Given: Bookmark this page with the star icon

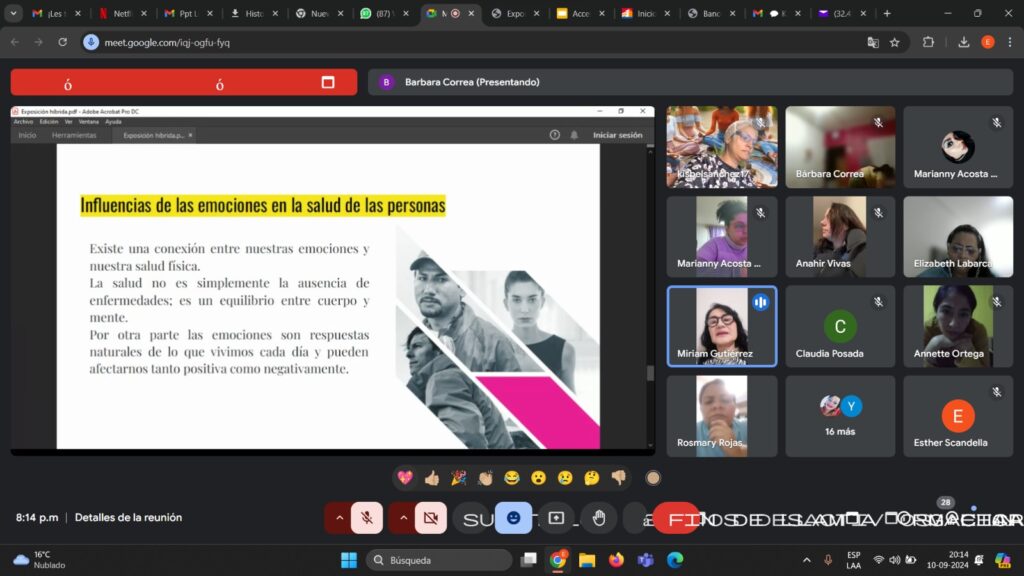Looking at the screenshot, I should (x=895, y=42).
